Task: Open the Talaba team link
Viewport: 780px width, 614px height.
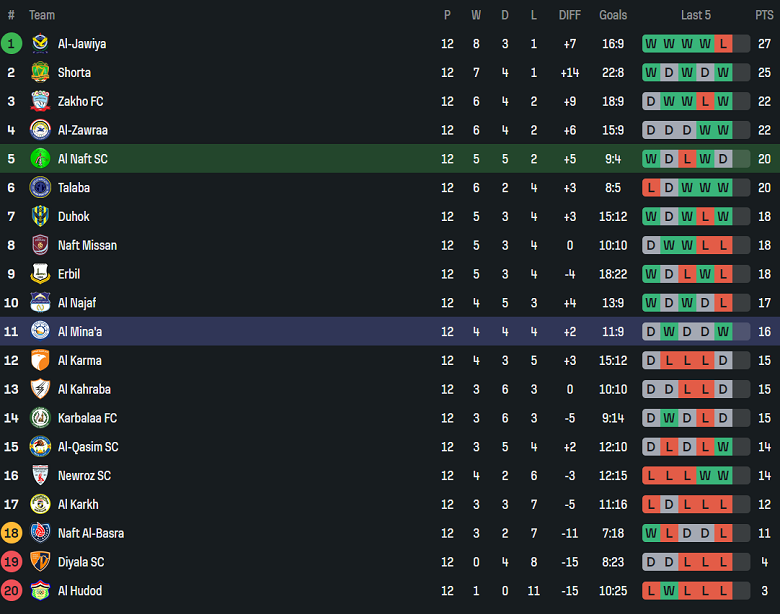Action: point(74,187)
